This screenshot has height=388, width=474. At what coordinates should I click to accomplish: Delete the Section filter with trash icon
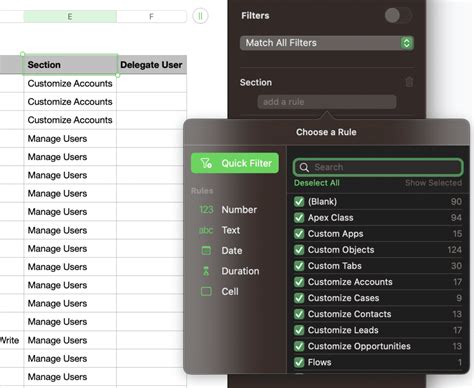pos(409,82)
